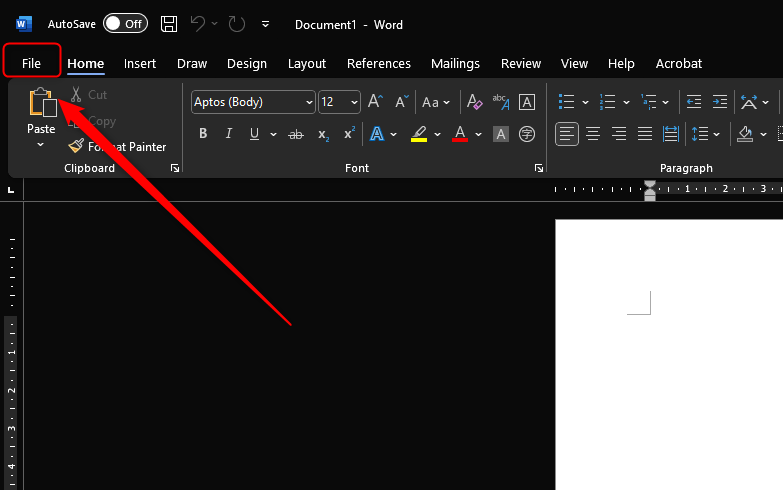Switch to the Insert tab

click(x=140, y=63)
